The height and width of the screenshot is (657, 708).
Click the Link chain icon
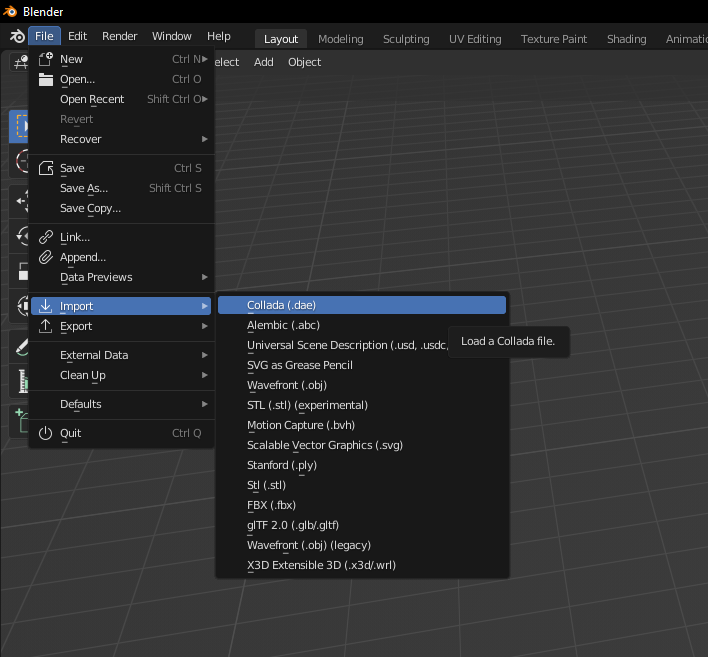click(46, 237)
